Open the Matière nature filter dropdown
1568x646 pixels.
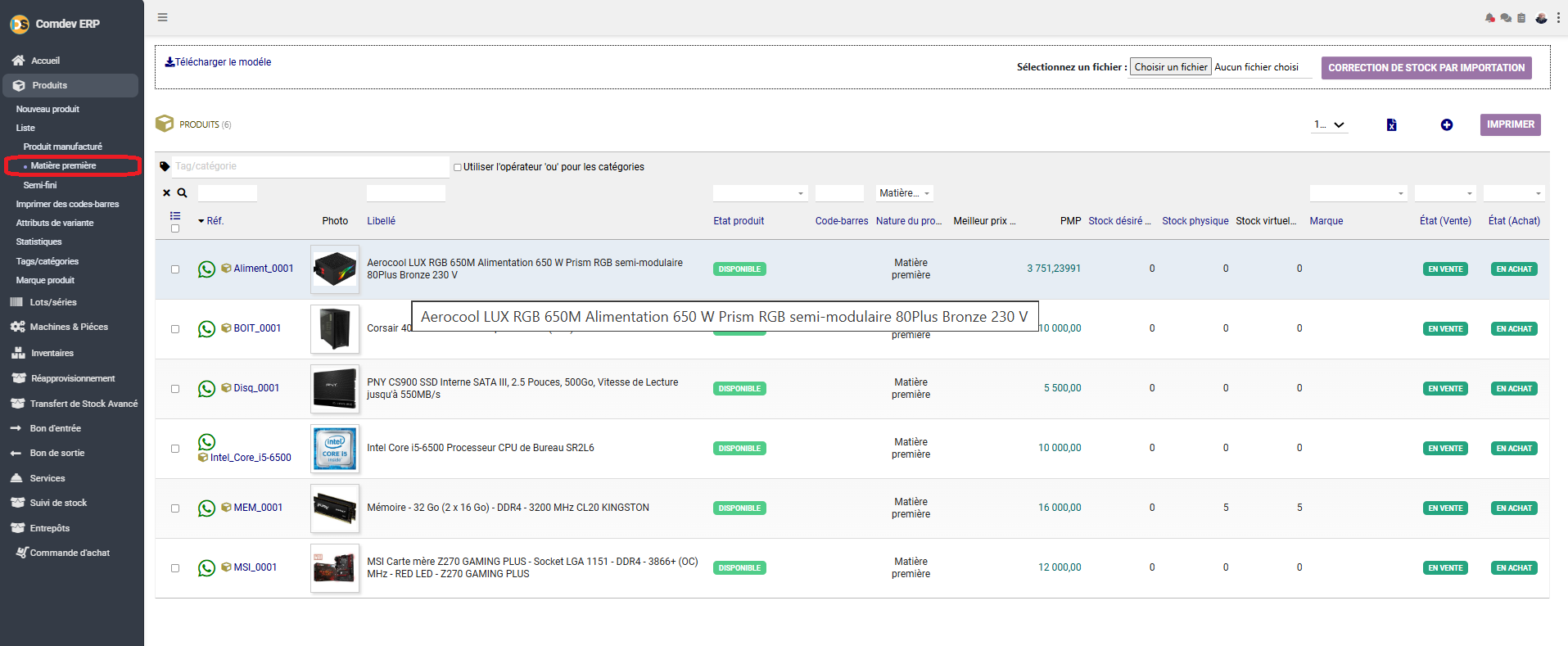[905, 193]
